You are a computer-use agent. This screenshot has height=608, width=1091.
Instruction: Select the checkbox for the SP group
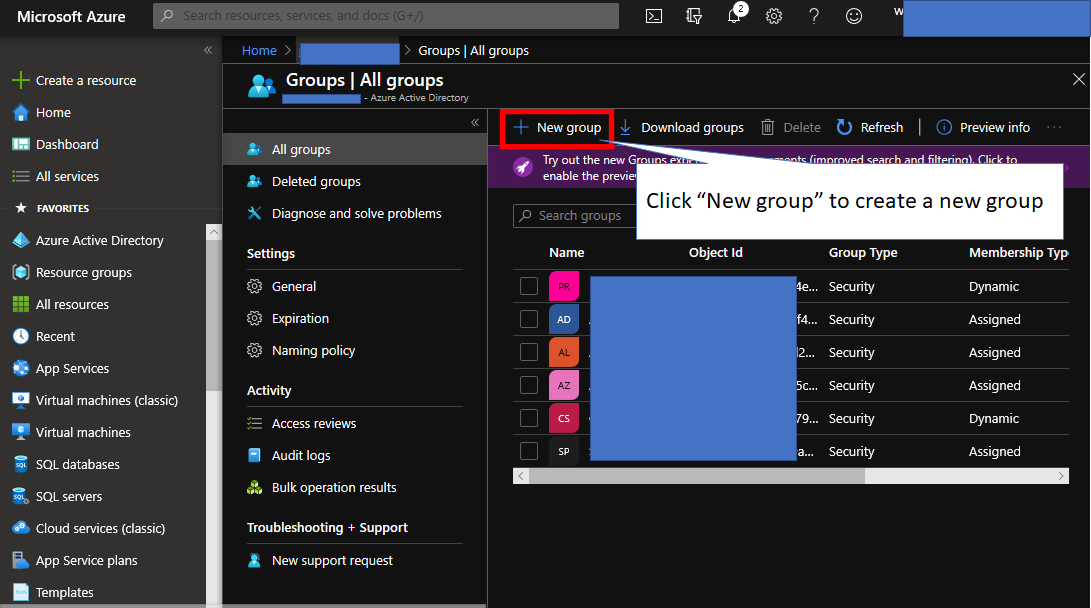[529, 451]
